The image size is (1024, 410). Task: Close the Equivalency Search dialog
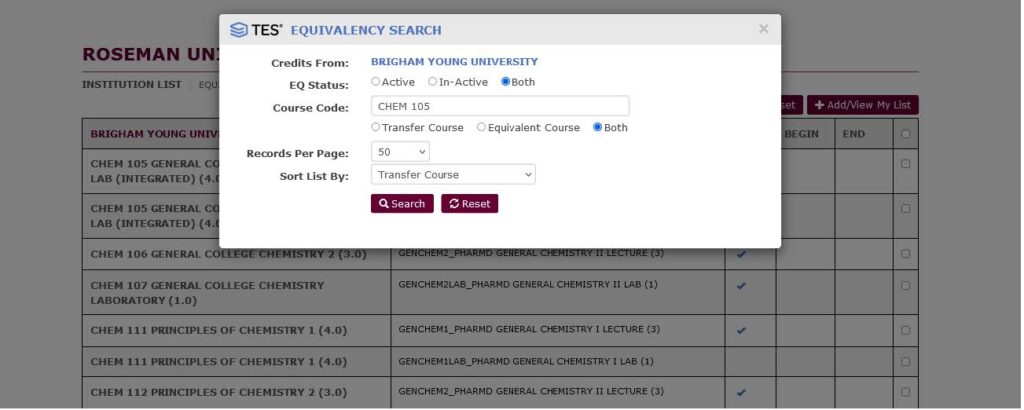pyautogui.click(x=763, y=29)
